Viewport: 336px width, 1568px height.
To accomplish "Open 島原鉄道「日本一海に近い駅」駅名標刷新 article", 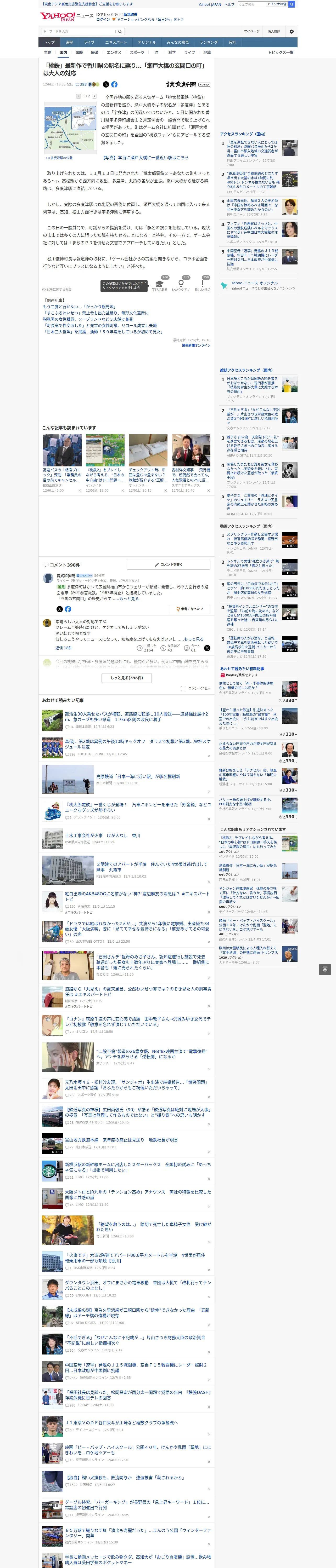I will [138, 777].
